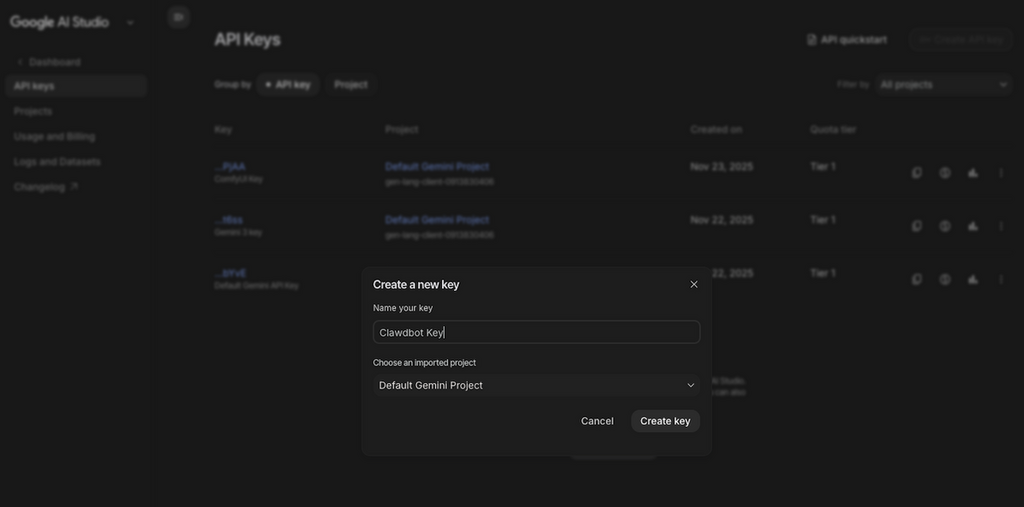Click the Key column header
Image resolution: width=1024 pixels, height=507 pixels.
[x=223, y=129]
